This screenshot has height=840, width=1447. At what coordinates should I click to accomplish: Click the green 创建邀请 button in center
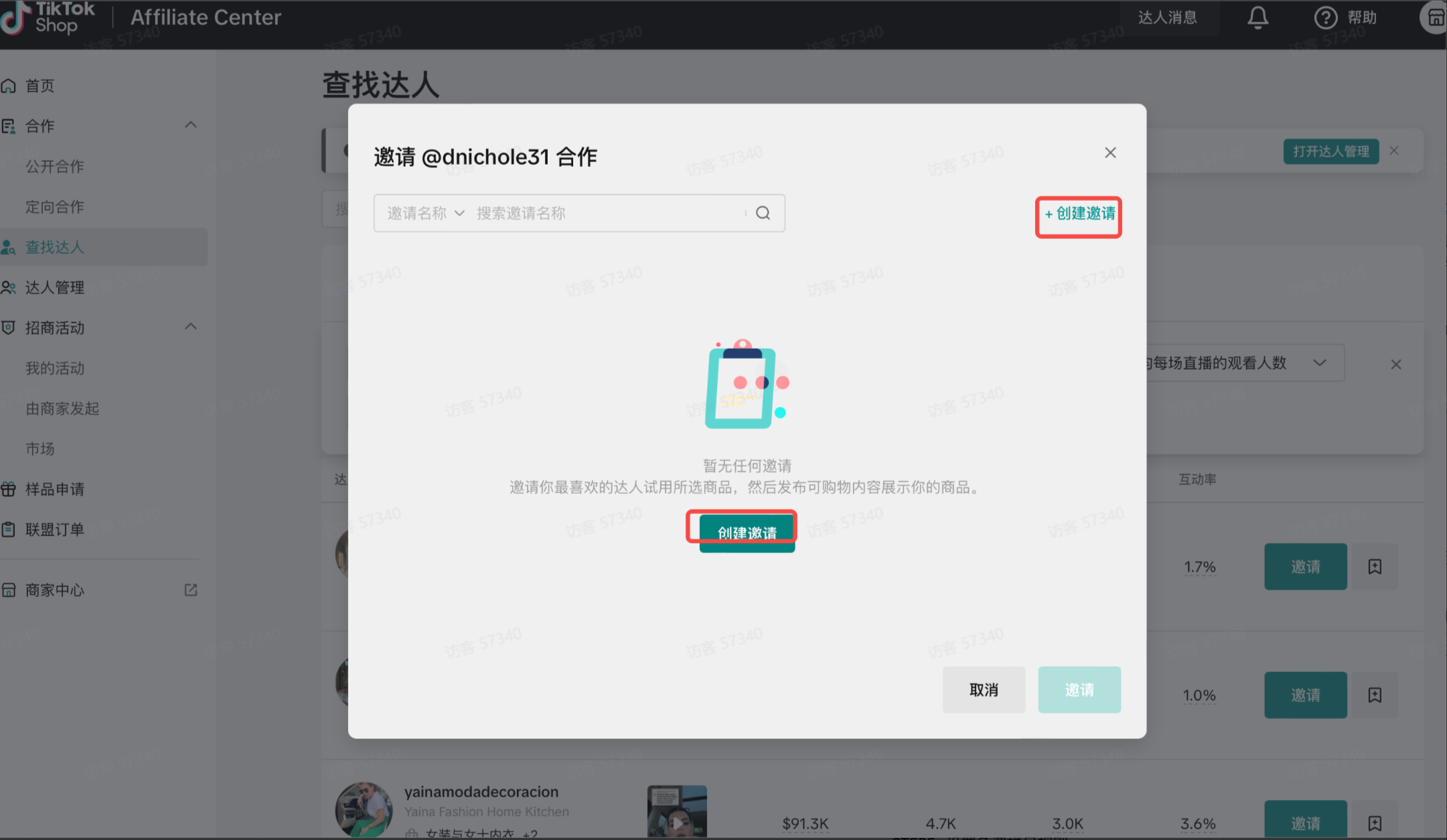tap(747, 533)
